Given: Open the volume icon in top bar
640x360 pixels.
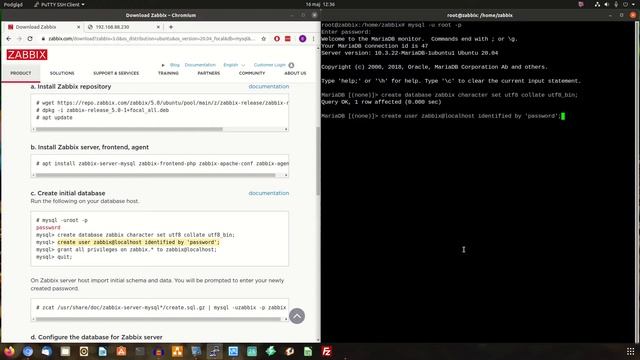Looking at the screenshot, I should click(607, 4).
